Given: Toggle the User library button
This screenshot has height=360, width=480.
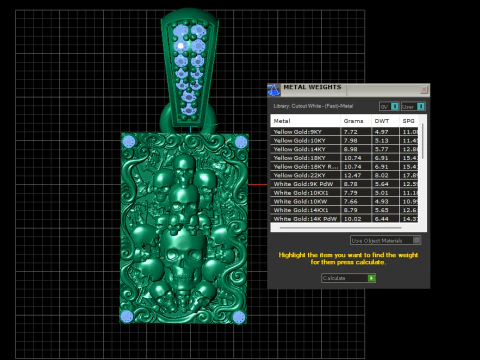Looking at the screenshot, I should [413, 106].
